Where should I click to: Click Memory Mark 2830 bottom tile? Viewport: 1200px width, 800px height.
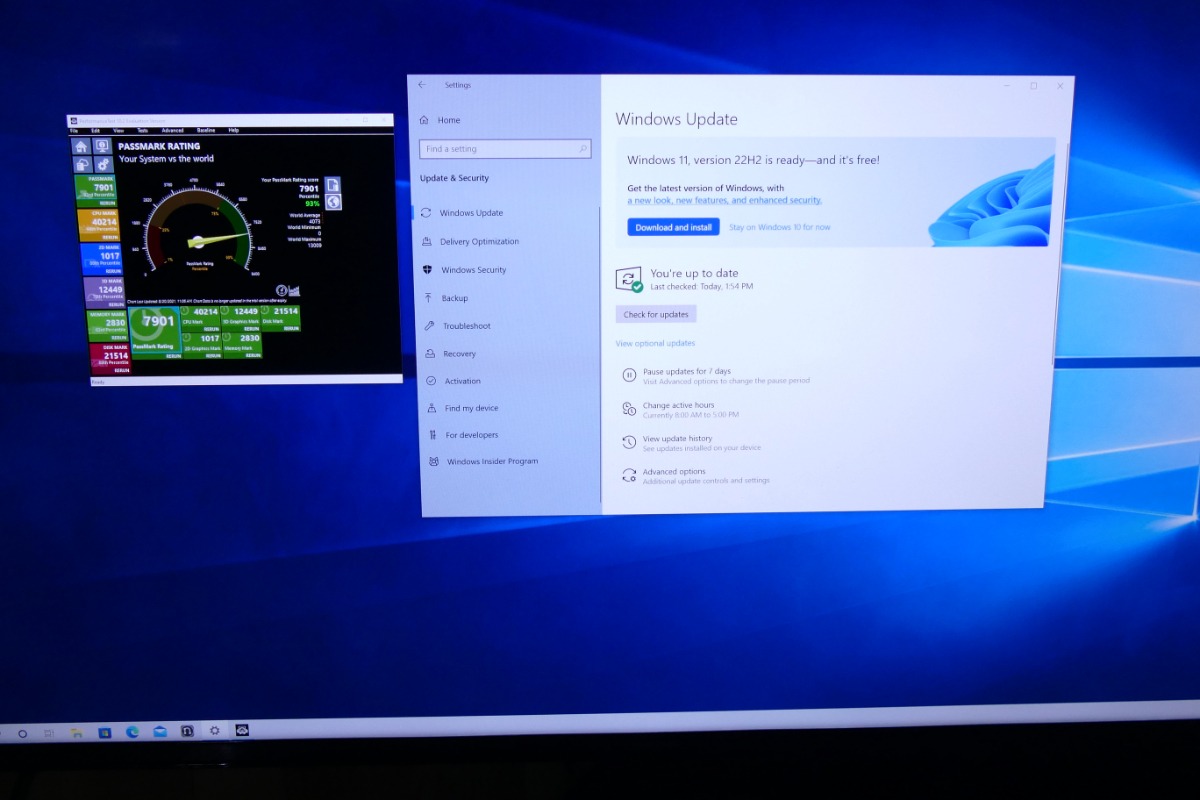(243, 346)
